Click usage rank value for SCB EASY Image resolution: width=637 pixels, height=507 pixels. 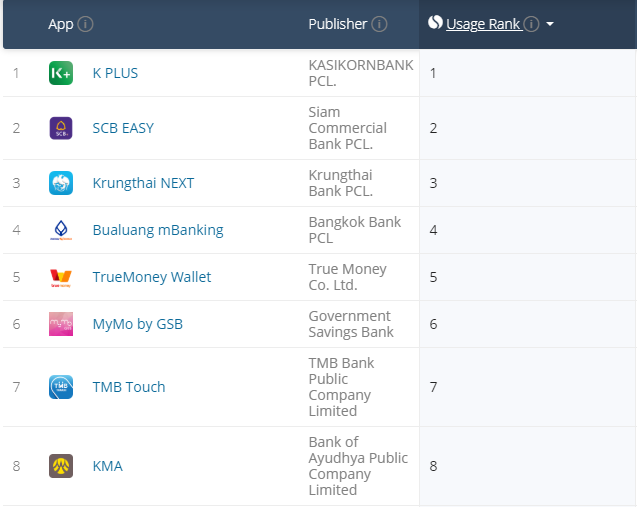433,128
